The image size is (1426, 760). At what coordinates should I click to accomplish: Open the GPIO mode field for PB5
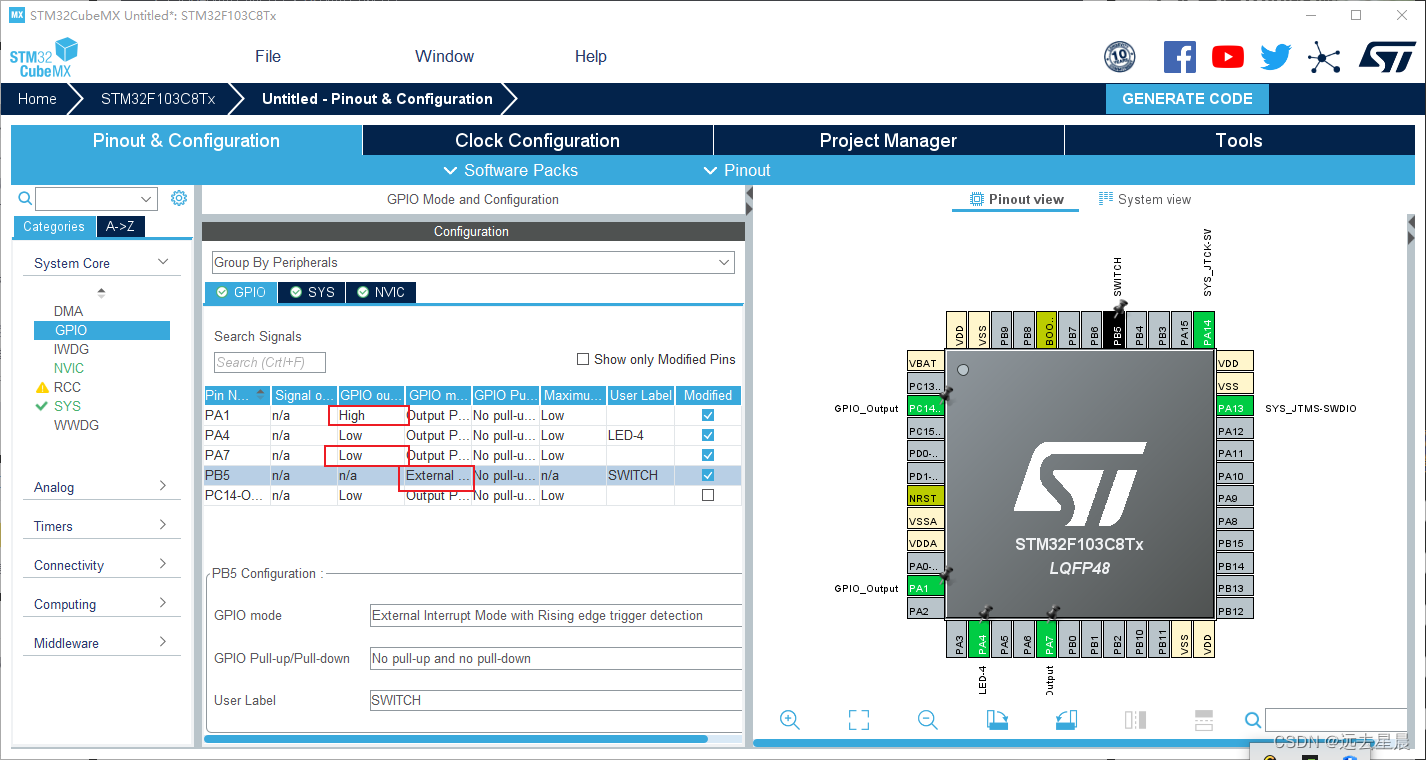(556, 615)
